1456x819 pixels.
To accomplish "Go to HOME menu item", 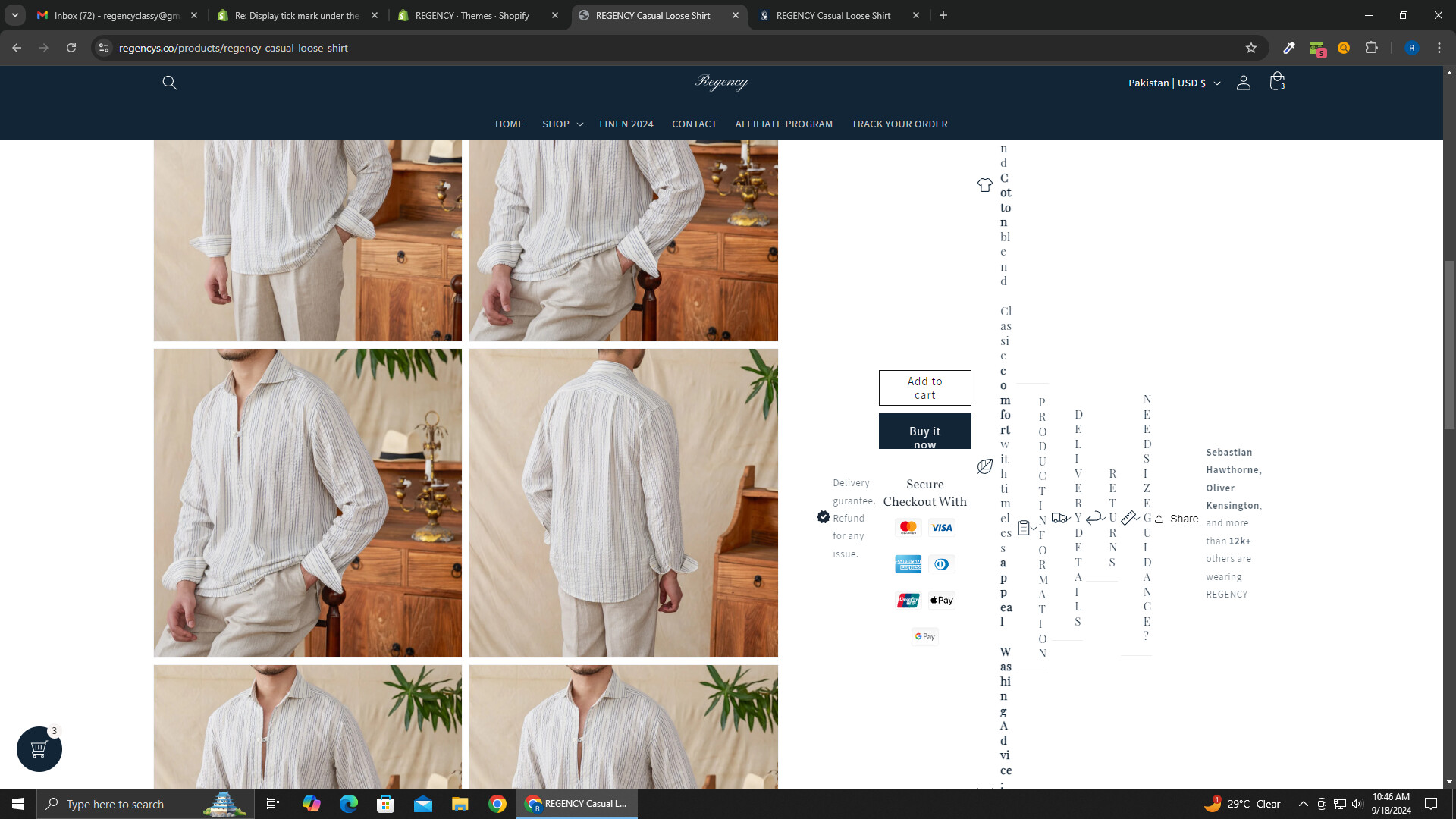I will coord(509,124).
